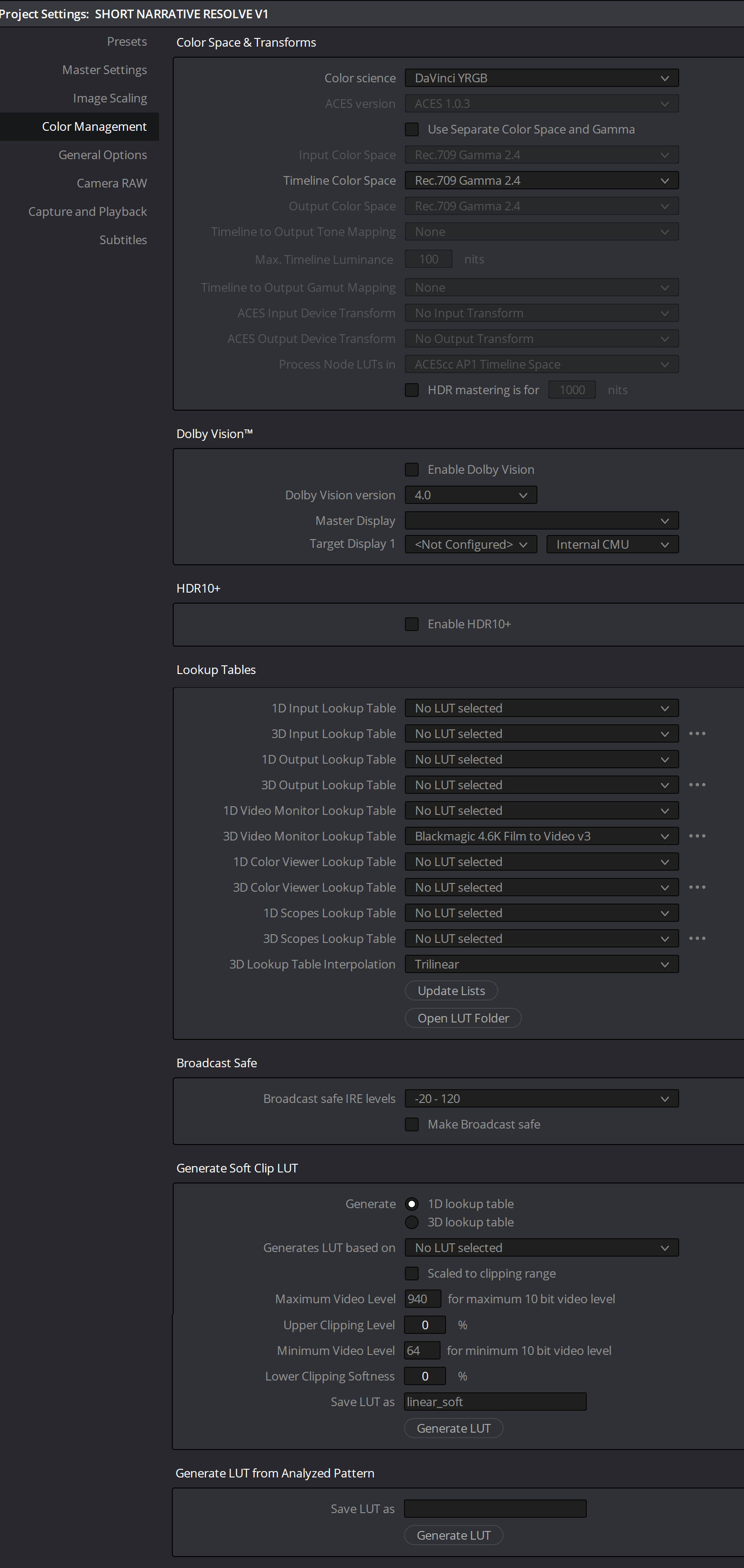Click Generate LUT under Soft Clip LUT
This screenshot has width=744, height=1568.
[x=453, y=1428]
